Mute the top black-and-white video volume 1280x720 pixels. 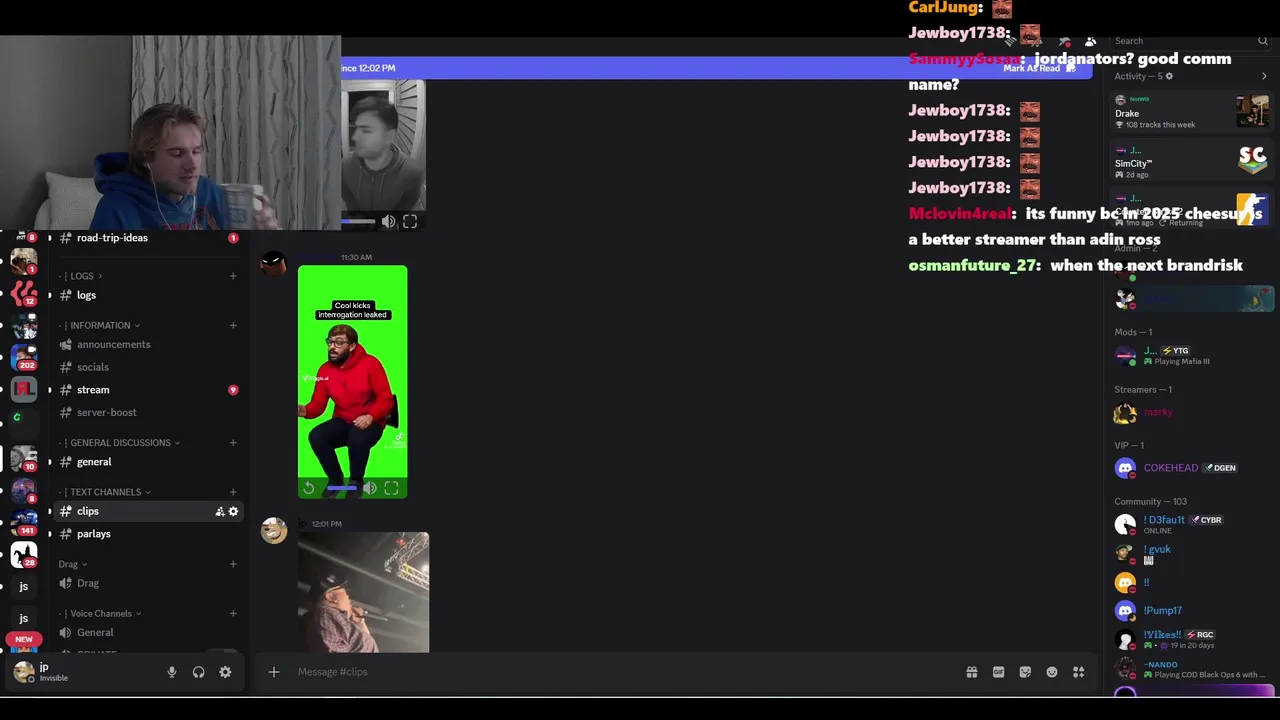388,222
